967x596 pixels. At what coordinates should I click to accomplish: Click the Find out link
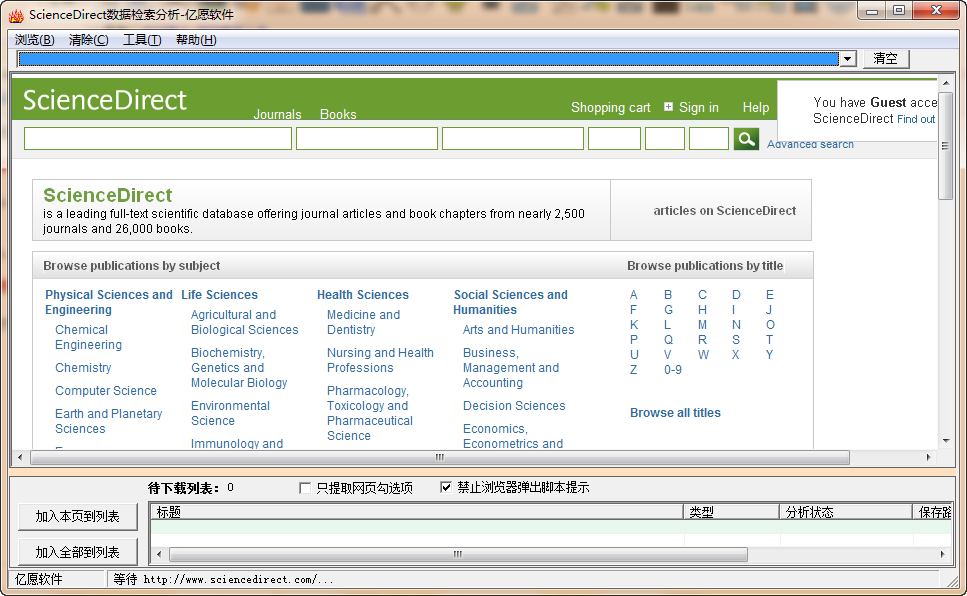[x=916, y=119]
